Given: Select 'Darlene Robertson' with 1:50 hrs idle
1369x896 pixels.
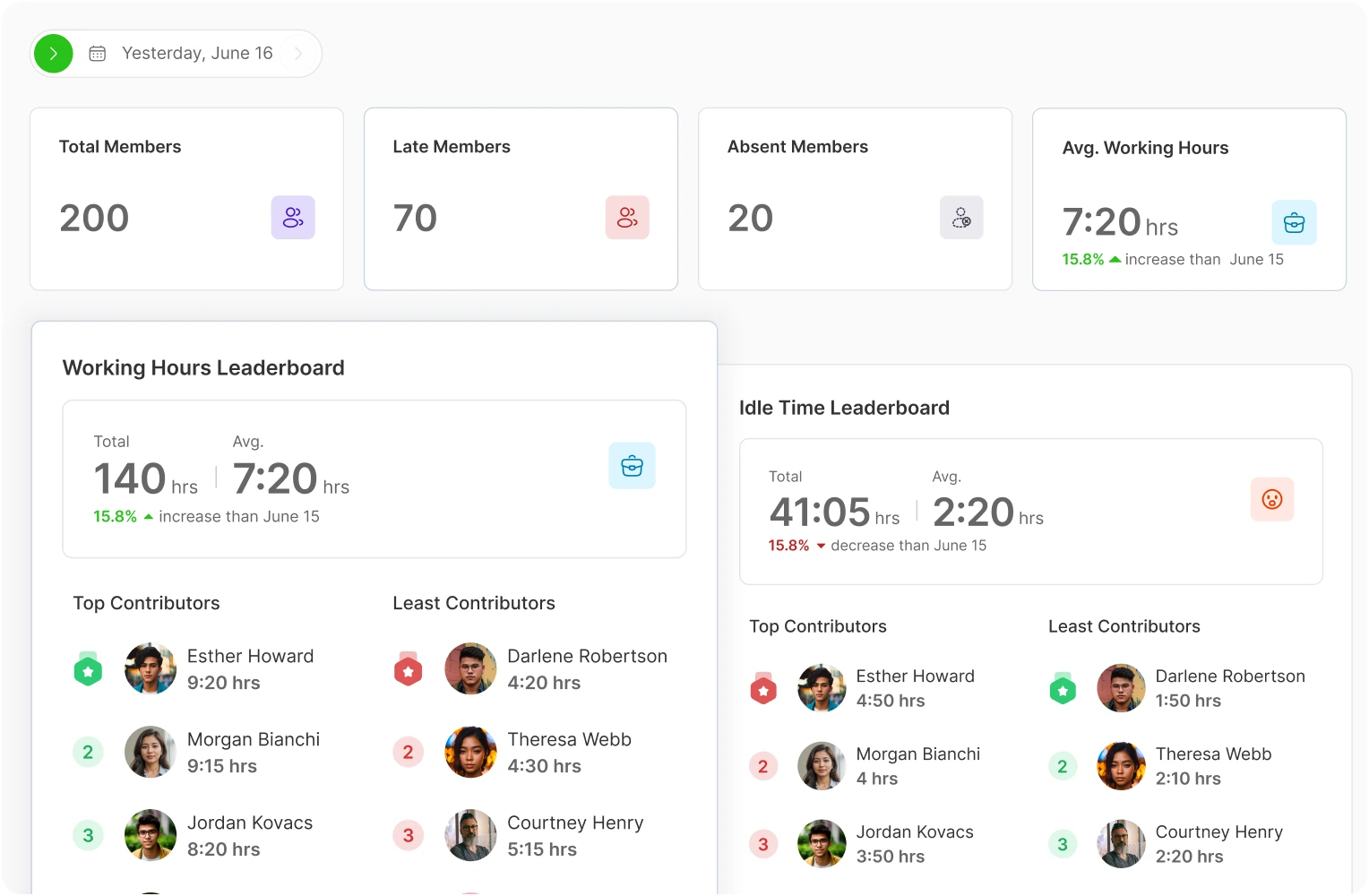Looking at the screenshot, I should click(1229, 676).
